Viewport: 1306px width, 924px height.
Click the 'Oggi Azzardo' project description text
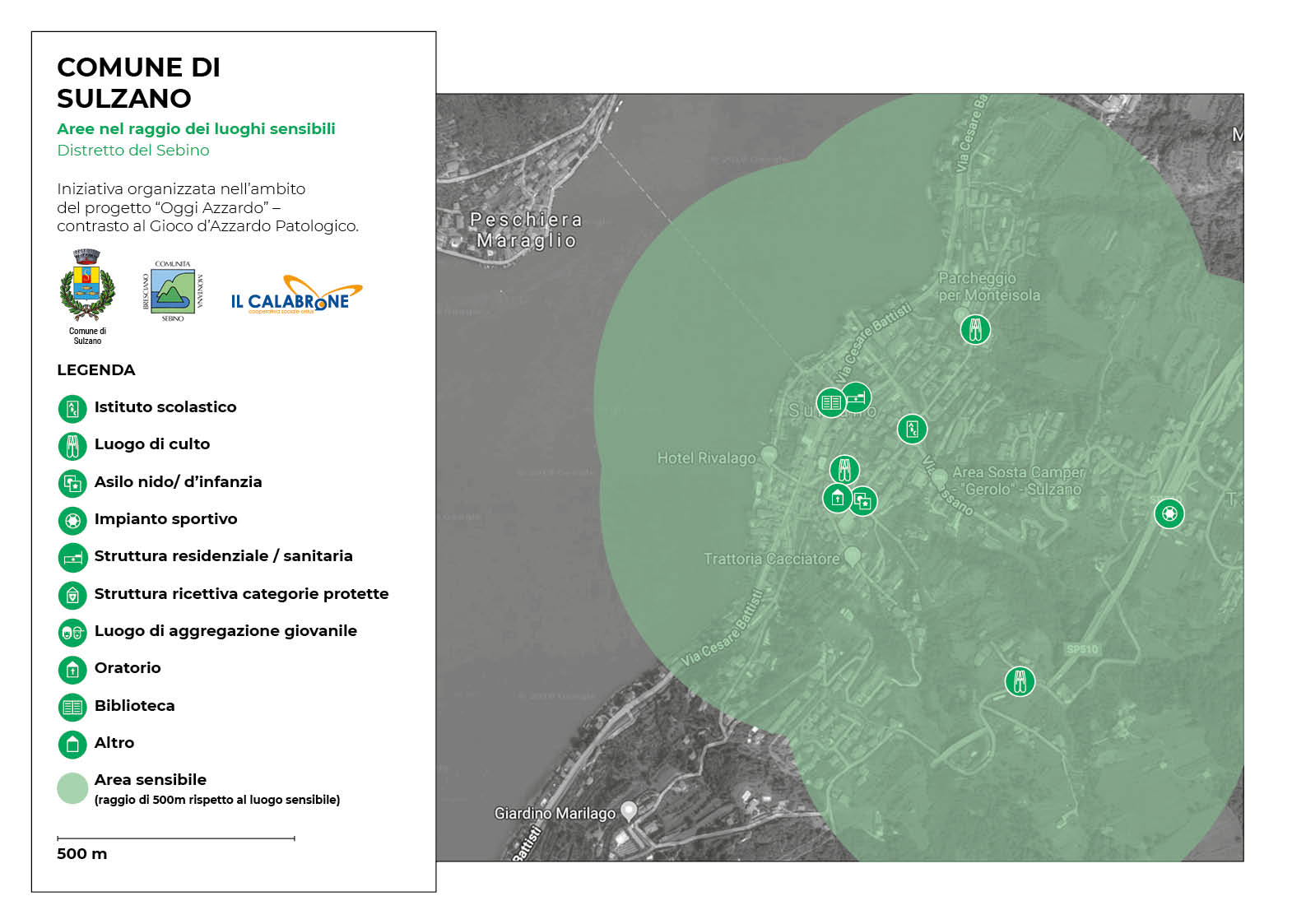(x=207, y=207)
